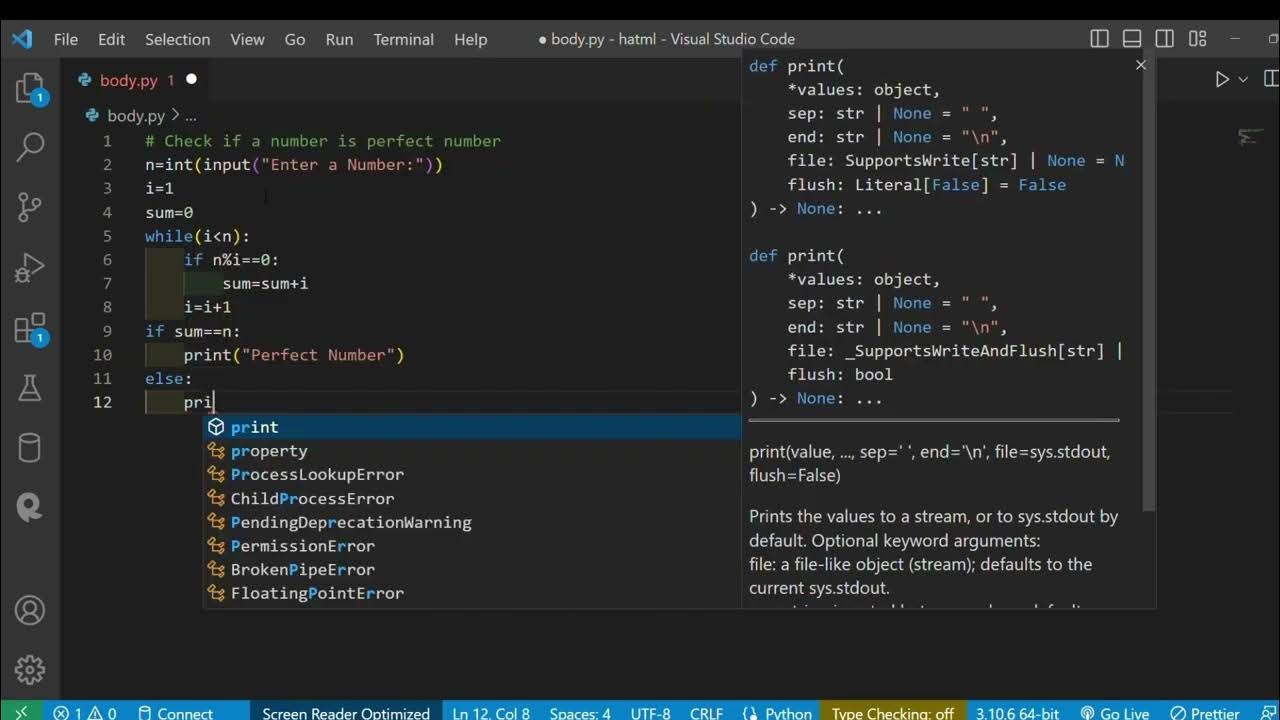This screenshot has width=1280, height=720.
Task: Open run options dropdown arrow
Action: pos(1243,79)
